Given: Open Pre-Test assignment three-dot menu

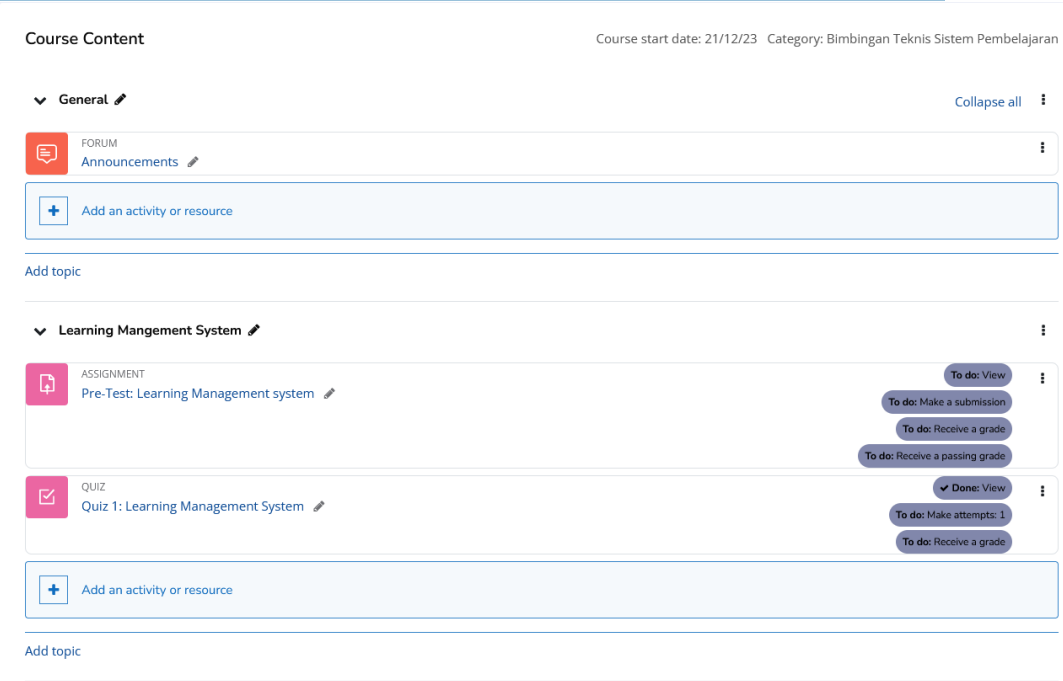Looking at the screenshot, I should pos(1043,378).
